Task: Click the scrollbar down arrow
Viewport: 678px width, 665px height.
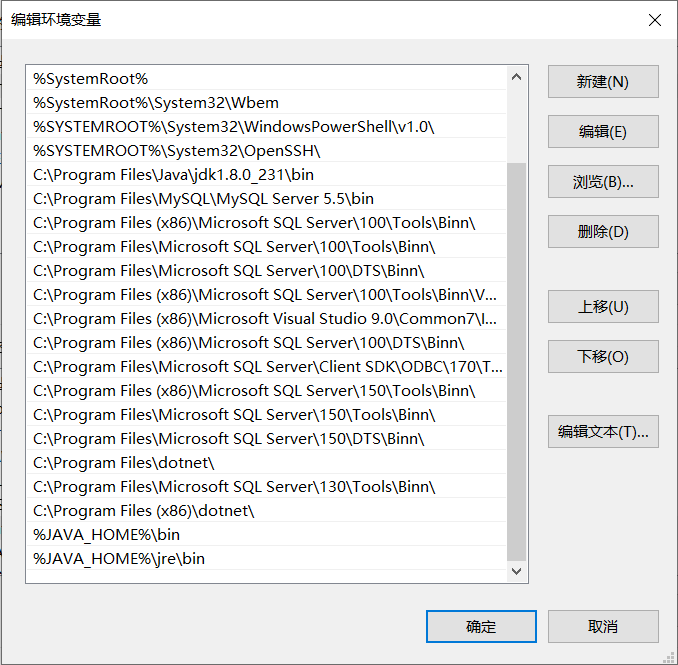Action: 516,571
